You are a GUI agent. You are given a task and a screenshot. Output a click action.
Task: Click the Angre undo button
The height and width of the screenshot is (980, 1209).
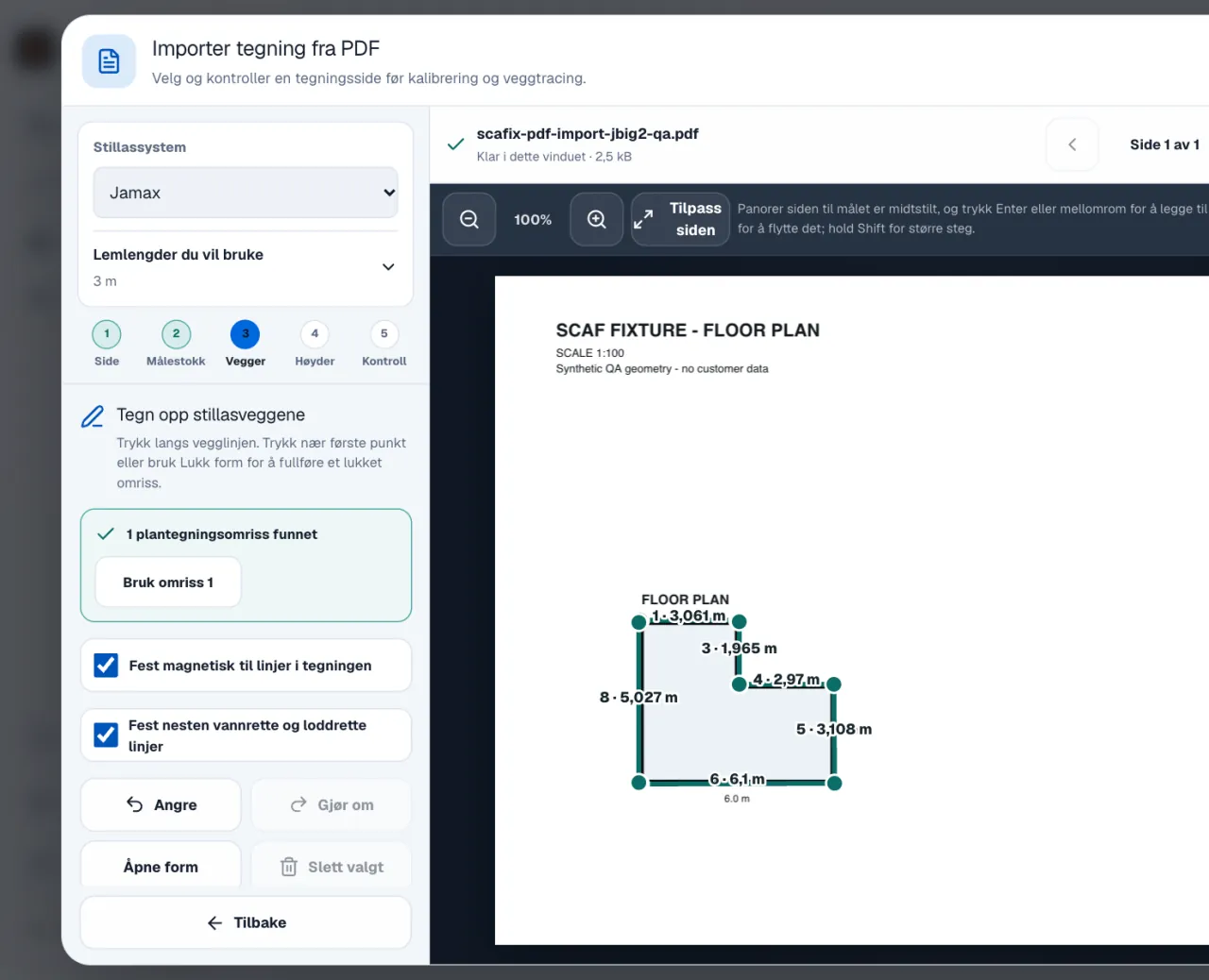pyautogui.click(x=161, y=804)
